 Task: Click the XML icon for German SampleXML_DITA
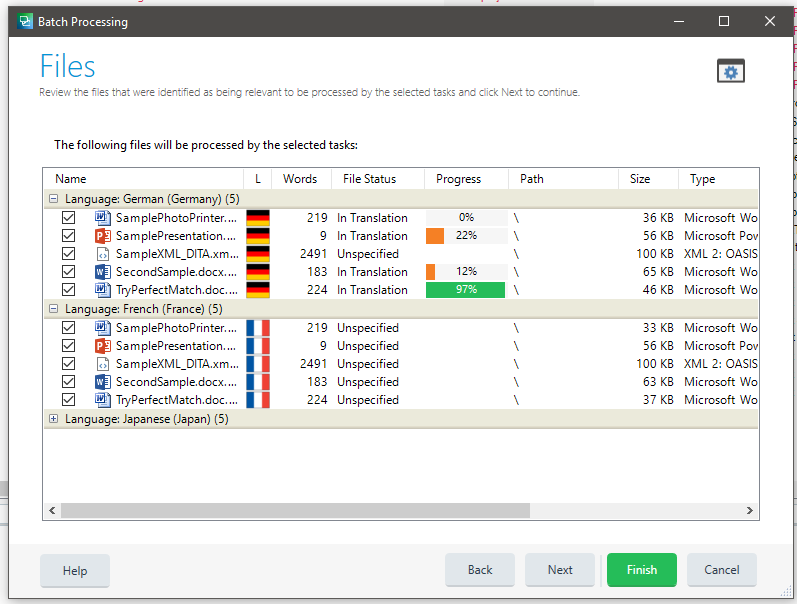[x=102, y=254]
